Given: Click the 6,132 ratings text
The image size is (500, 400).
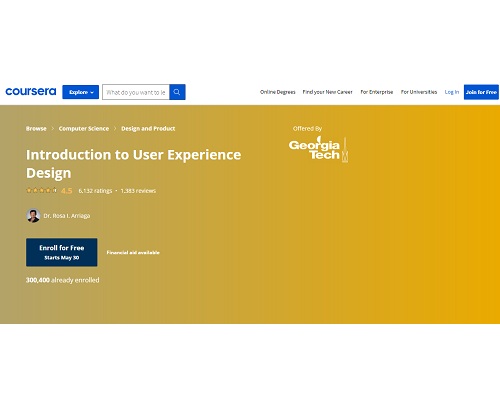Looking at the screenshot, I should [x=95, y=191].
